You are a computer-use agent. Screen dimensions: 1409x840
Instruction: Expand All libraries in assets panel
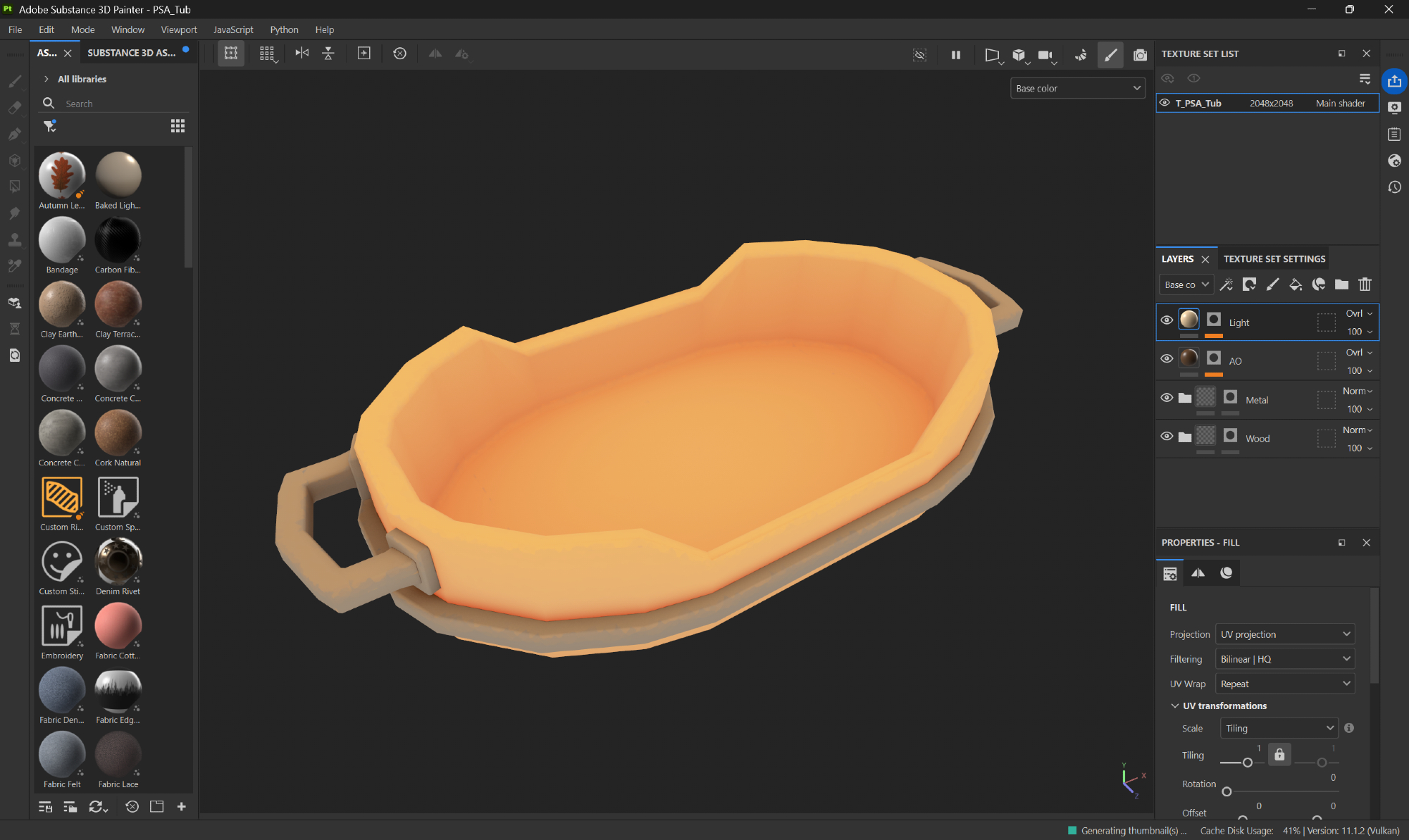coord(46,79)
